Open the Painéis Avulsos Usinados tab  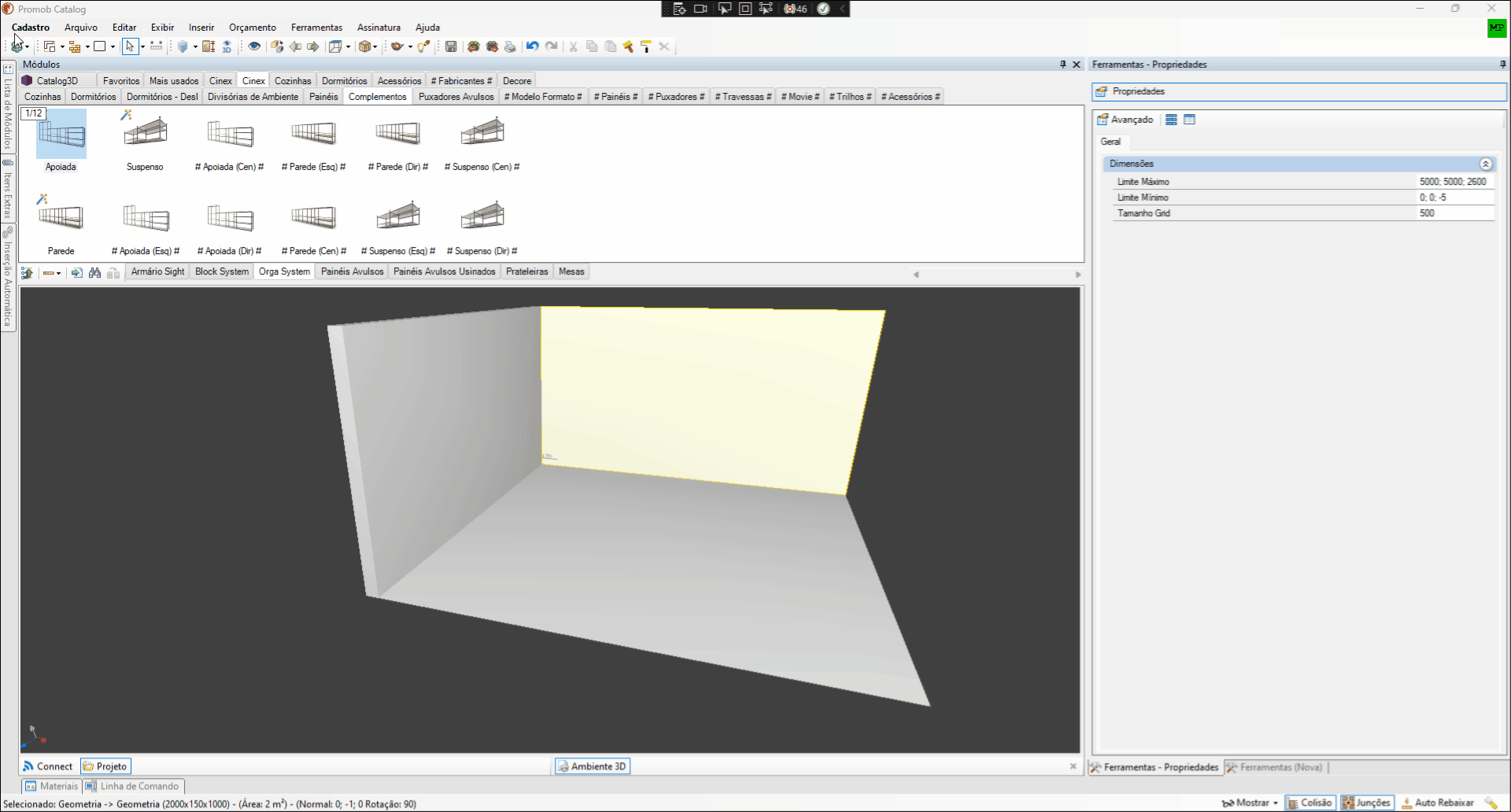(444, 271)
